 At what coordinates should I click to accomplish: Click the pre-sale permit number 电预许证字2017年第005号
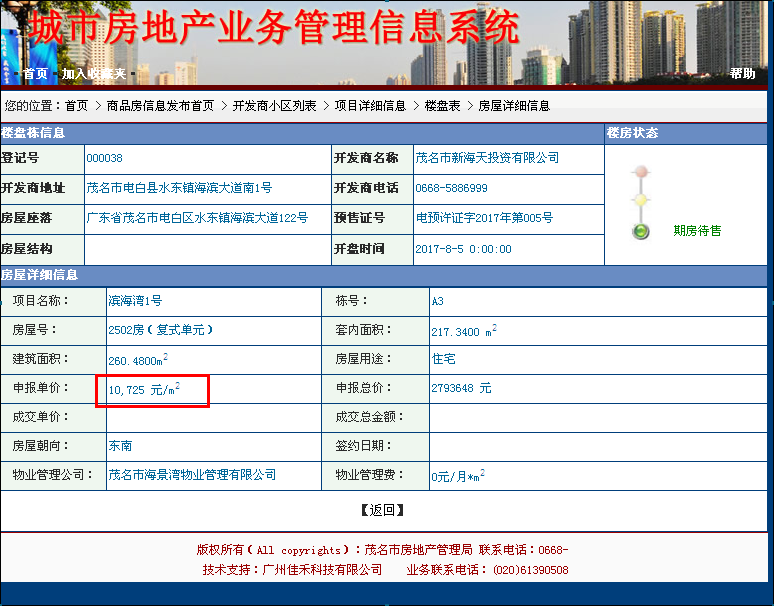coord(484,218)
